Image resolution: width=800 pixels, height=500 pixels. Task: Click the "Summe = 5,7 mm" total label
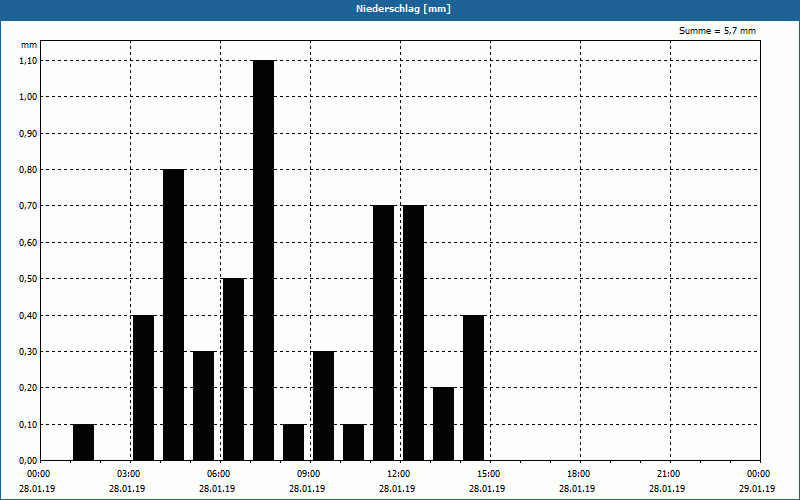point(717,31)
